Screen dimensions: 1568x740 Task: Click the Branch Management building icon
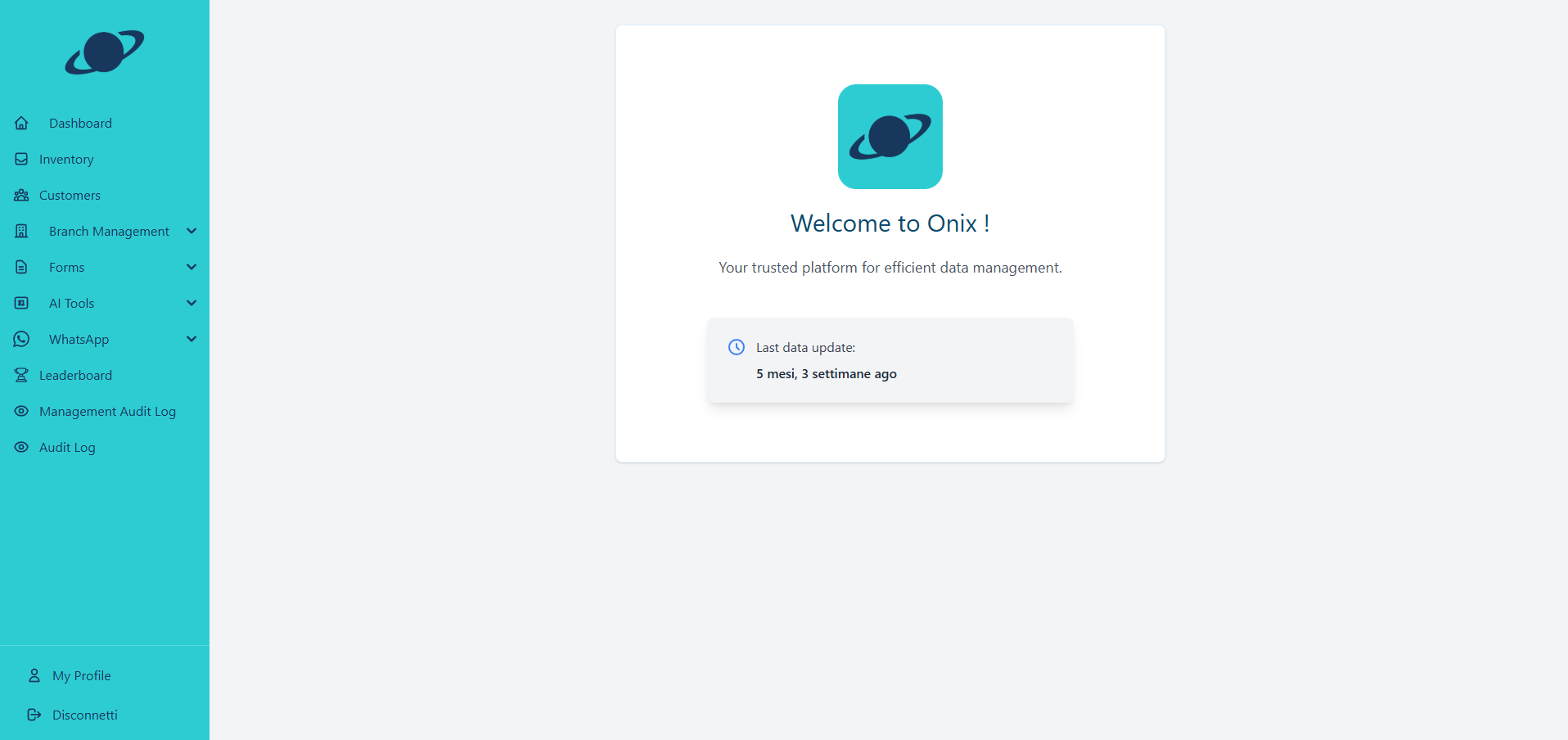click(21, 231)
